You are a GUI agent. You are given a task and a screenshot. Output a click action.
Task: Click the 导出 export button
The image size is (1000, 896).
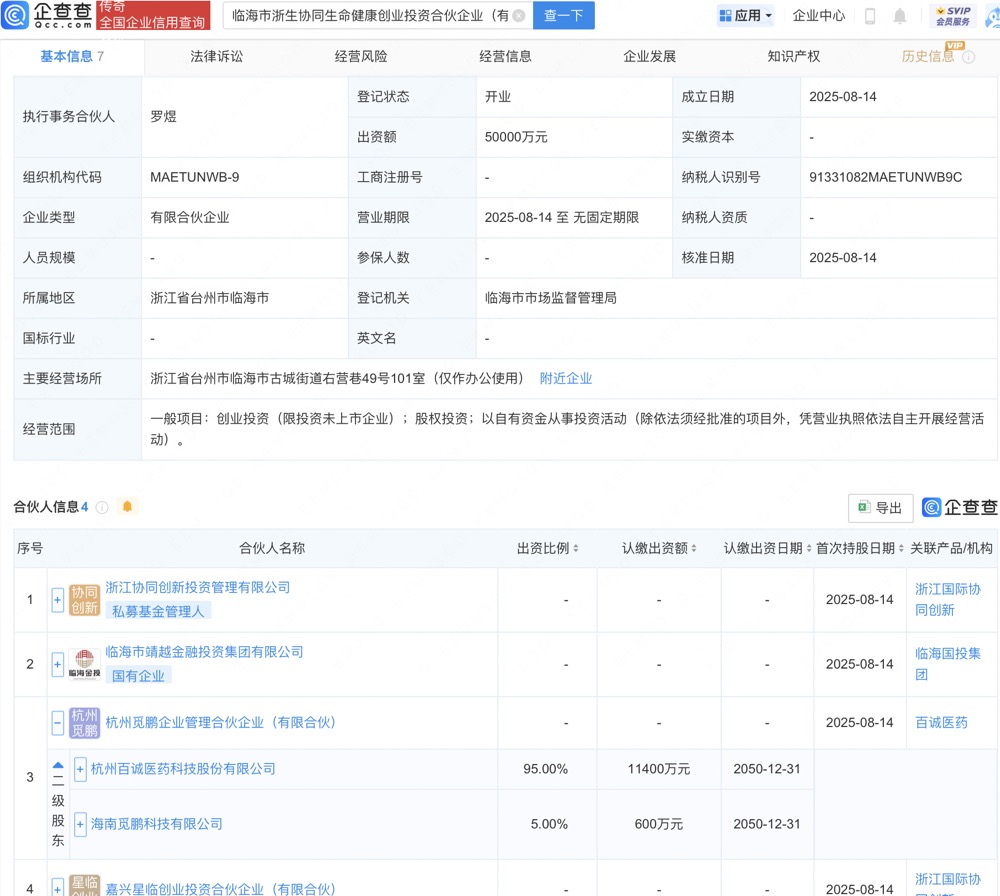[880, 508]
